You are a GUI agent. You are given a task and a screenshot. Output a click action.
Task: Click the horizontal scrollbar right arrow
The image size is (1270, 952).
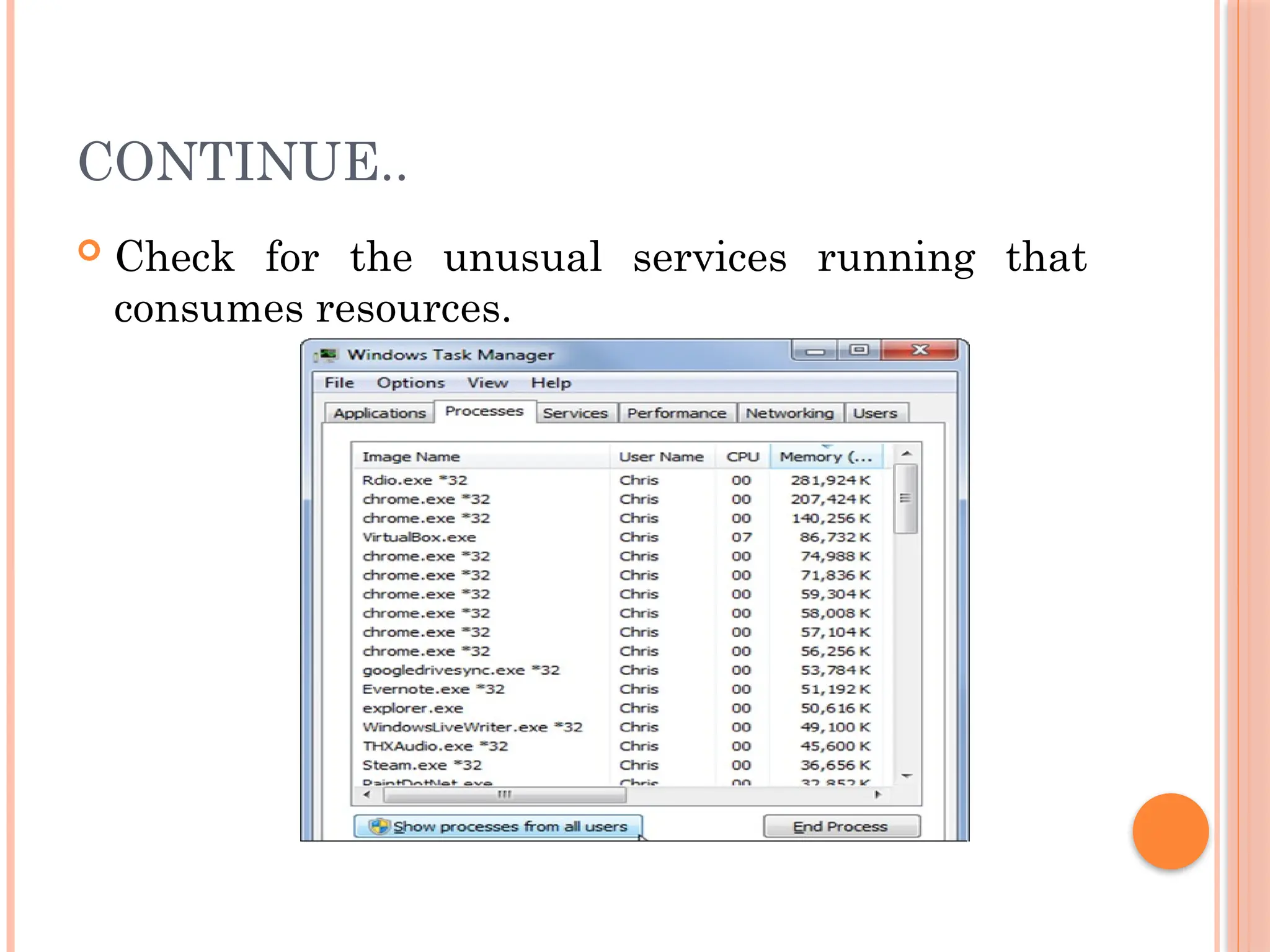pos(877,795)
